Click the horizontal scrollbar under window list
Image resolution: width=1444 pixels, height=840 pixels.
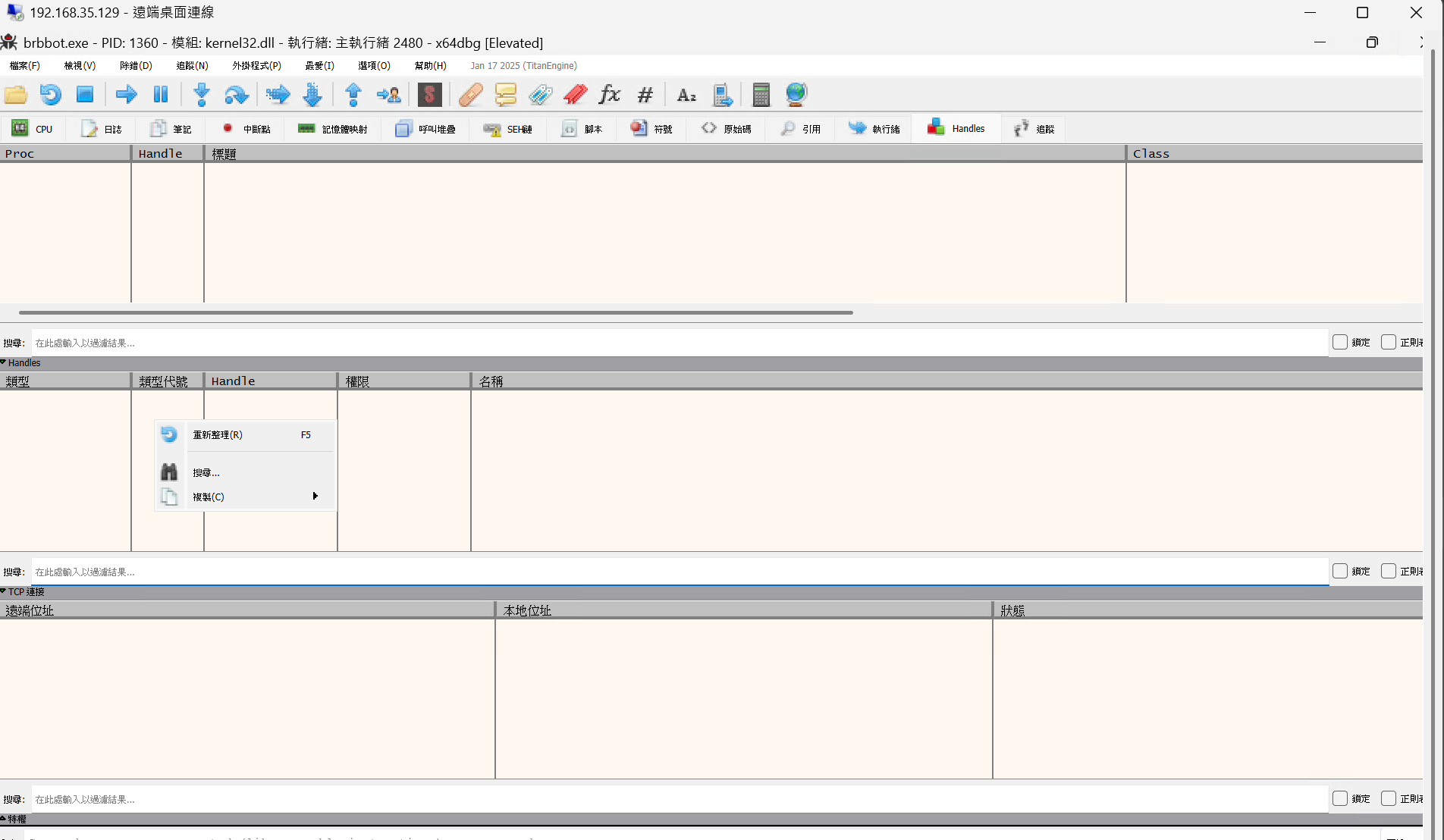tap(435, 312)
